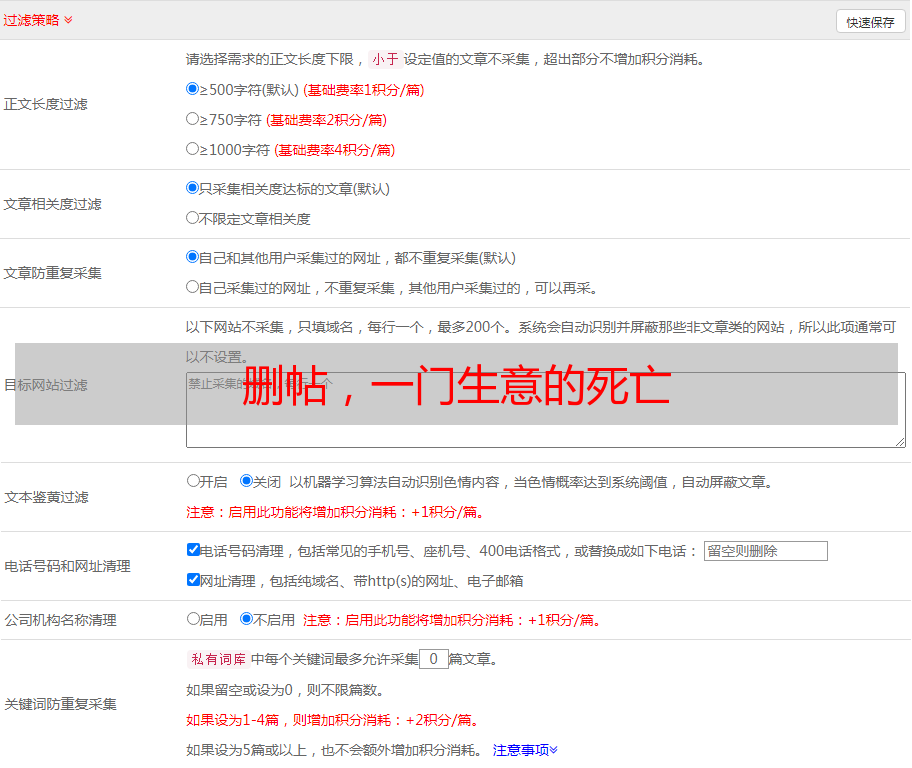Click the (基础费率1积分/篇) red note
This screenshot has height=768, width=912.
tap(364, 90)
